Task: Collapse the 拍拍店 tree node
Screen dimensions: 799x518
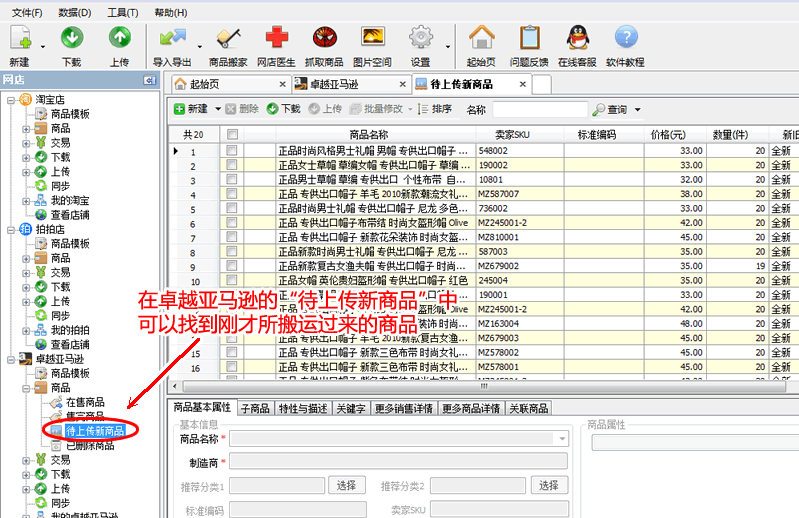Action: 11,230
